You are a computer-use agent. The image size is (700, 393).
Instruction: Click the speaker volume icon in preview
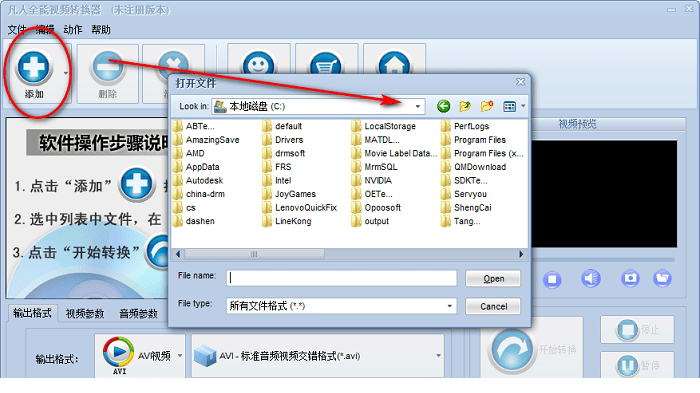click(591, 279)
